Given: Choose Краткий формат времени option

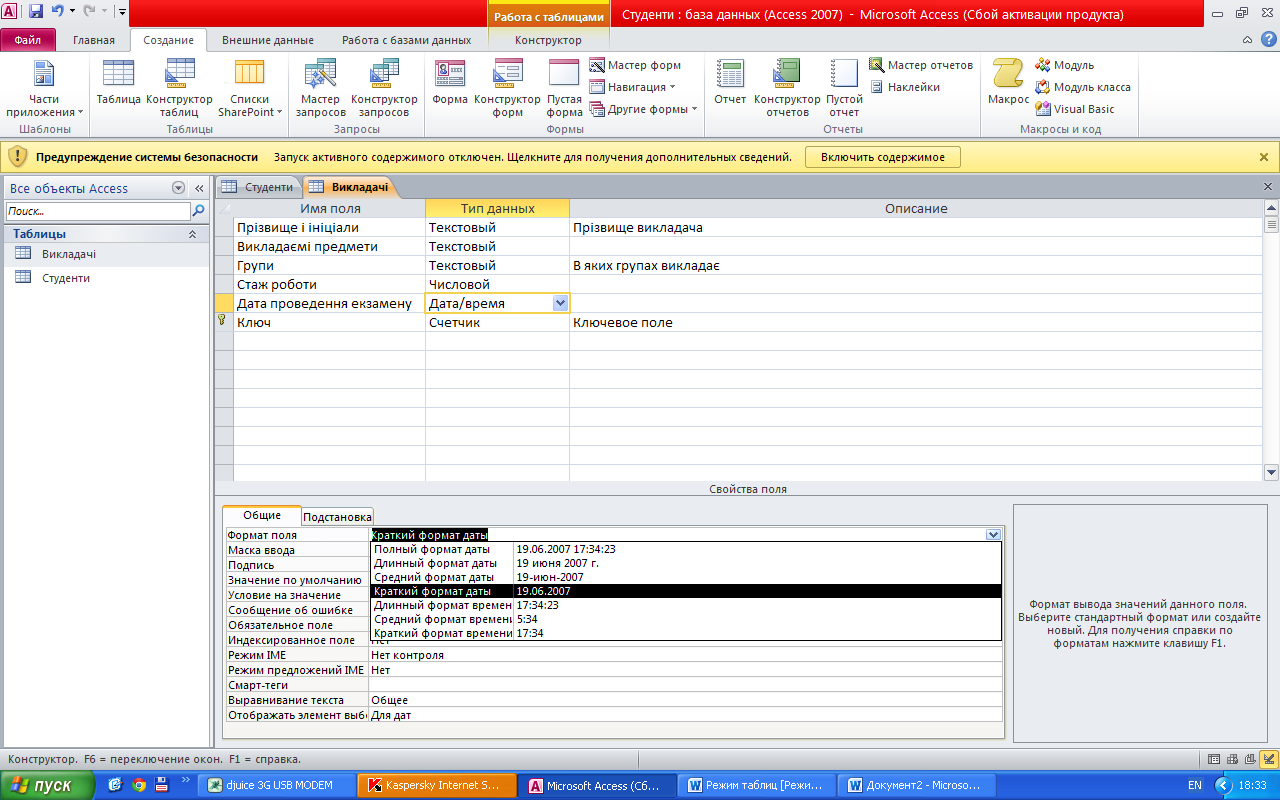Looking at the screenshot, I should pyautogui.click(x=686, y=633).
